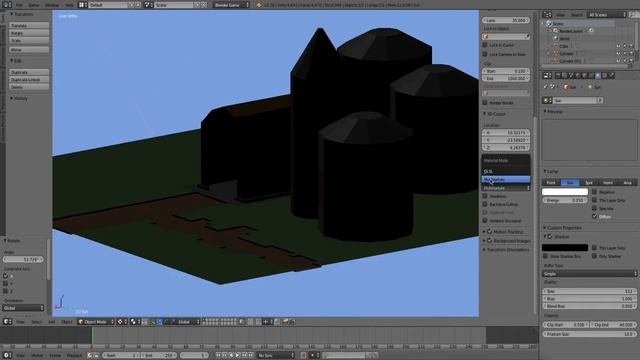Image resolution: width=640 pixels, height=360 pixels.
Task: Click the 3D view editor type icon
Action: point(7,322)
